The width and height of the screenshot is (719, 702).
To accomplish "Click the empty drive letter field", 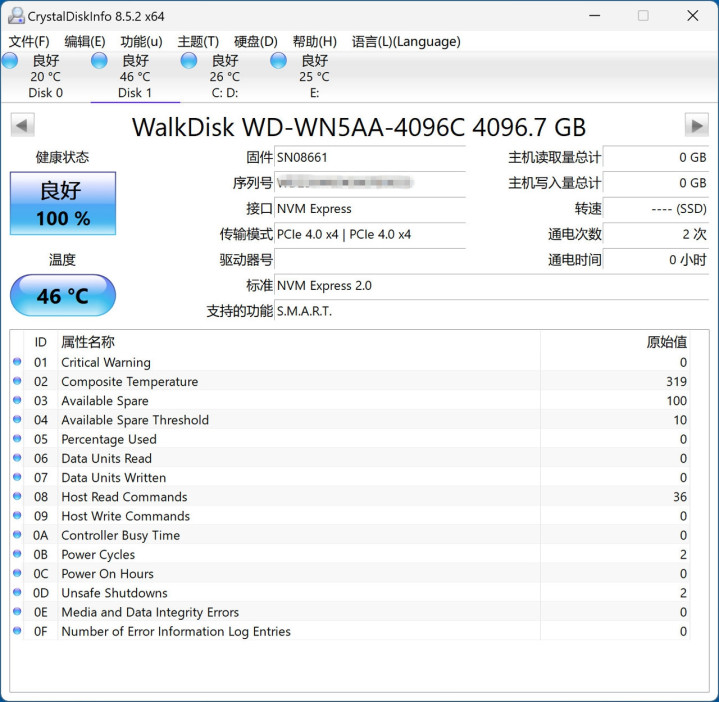I will [x=370, y=260].
